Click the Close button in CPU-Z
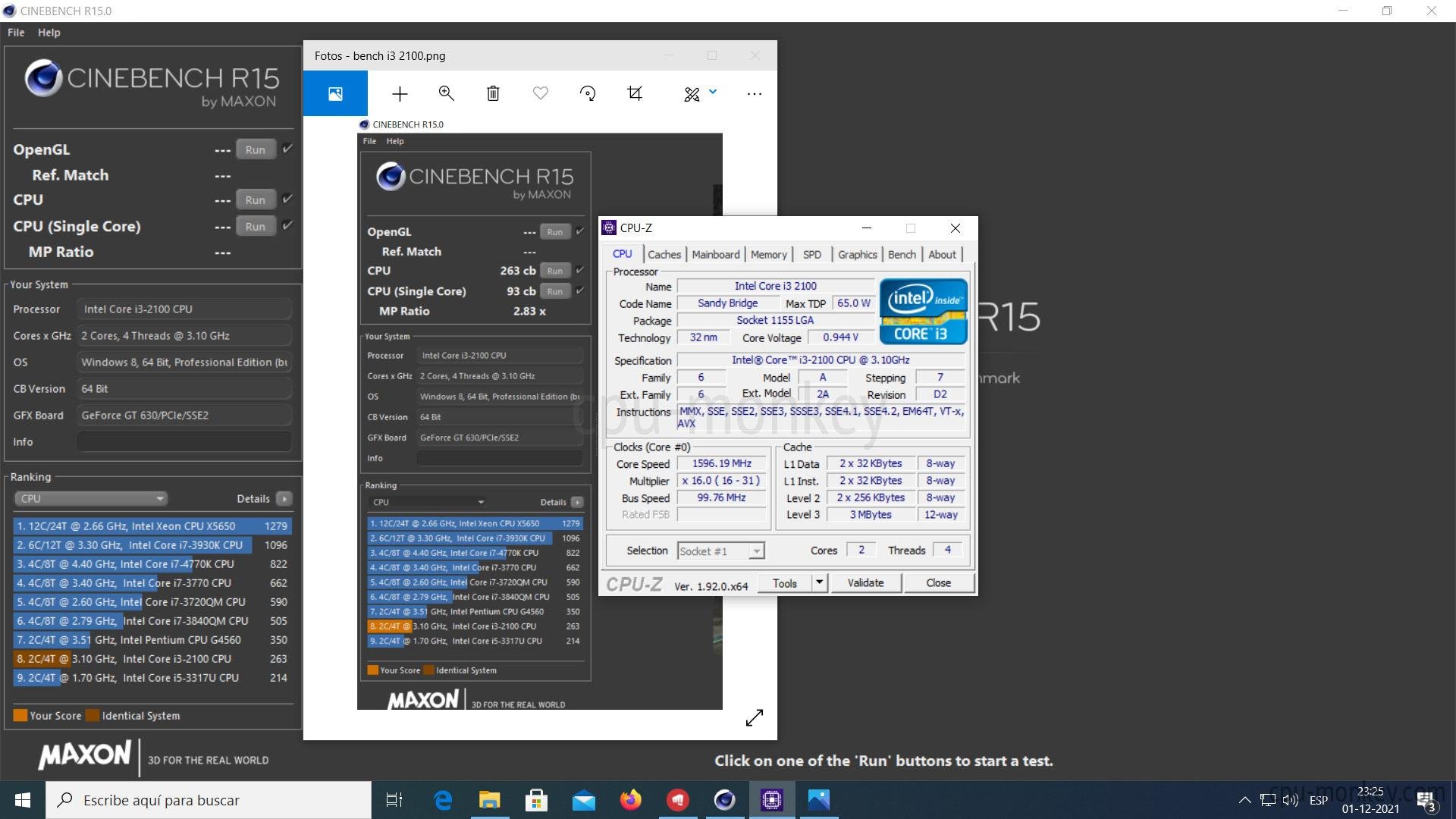The height and width of the screenshot is (819, 1456). 938,582
